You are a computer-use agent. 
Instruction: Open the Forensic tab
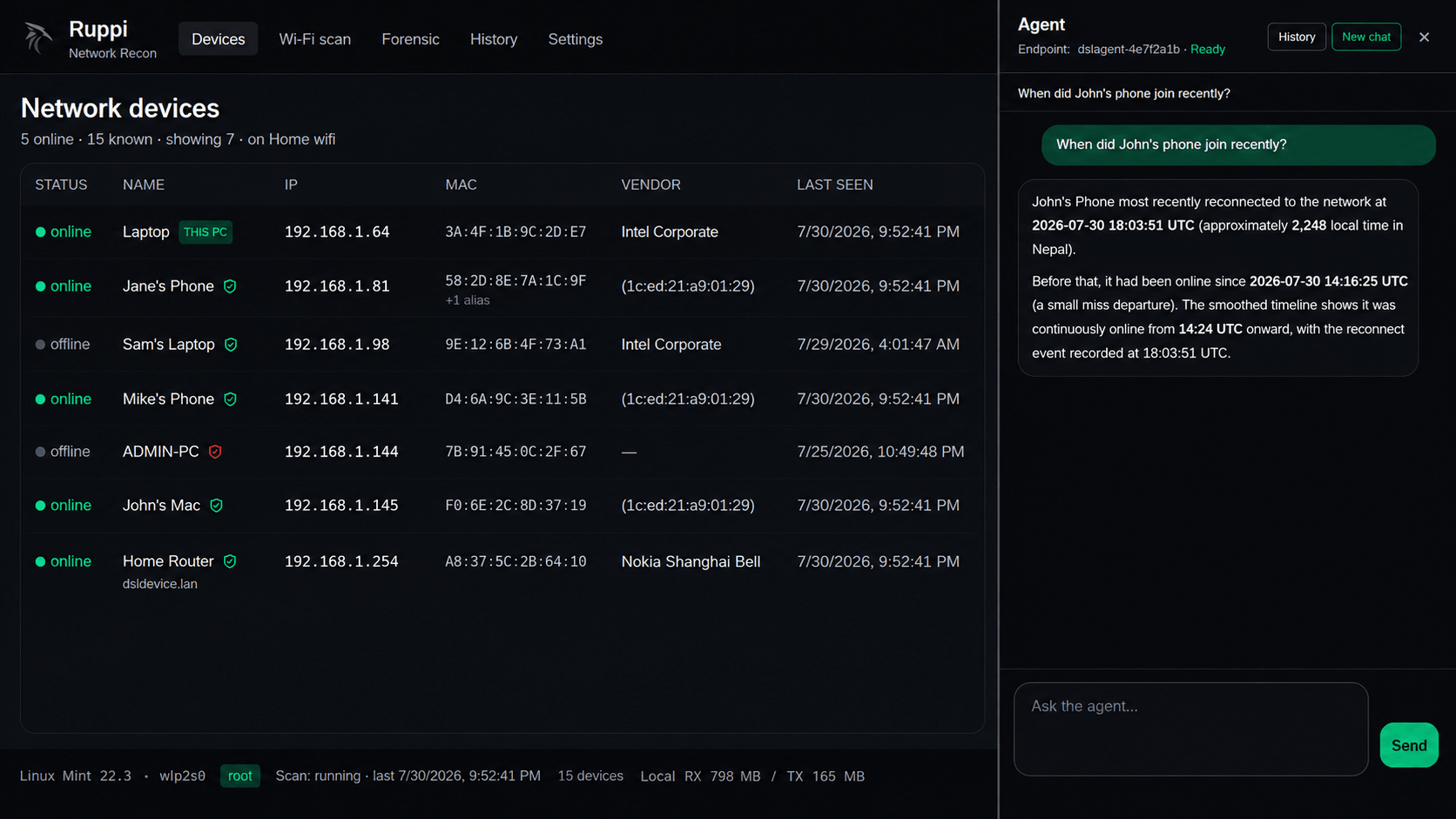coord(410,39)
